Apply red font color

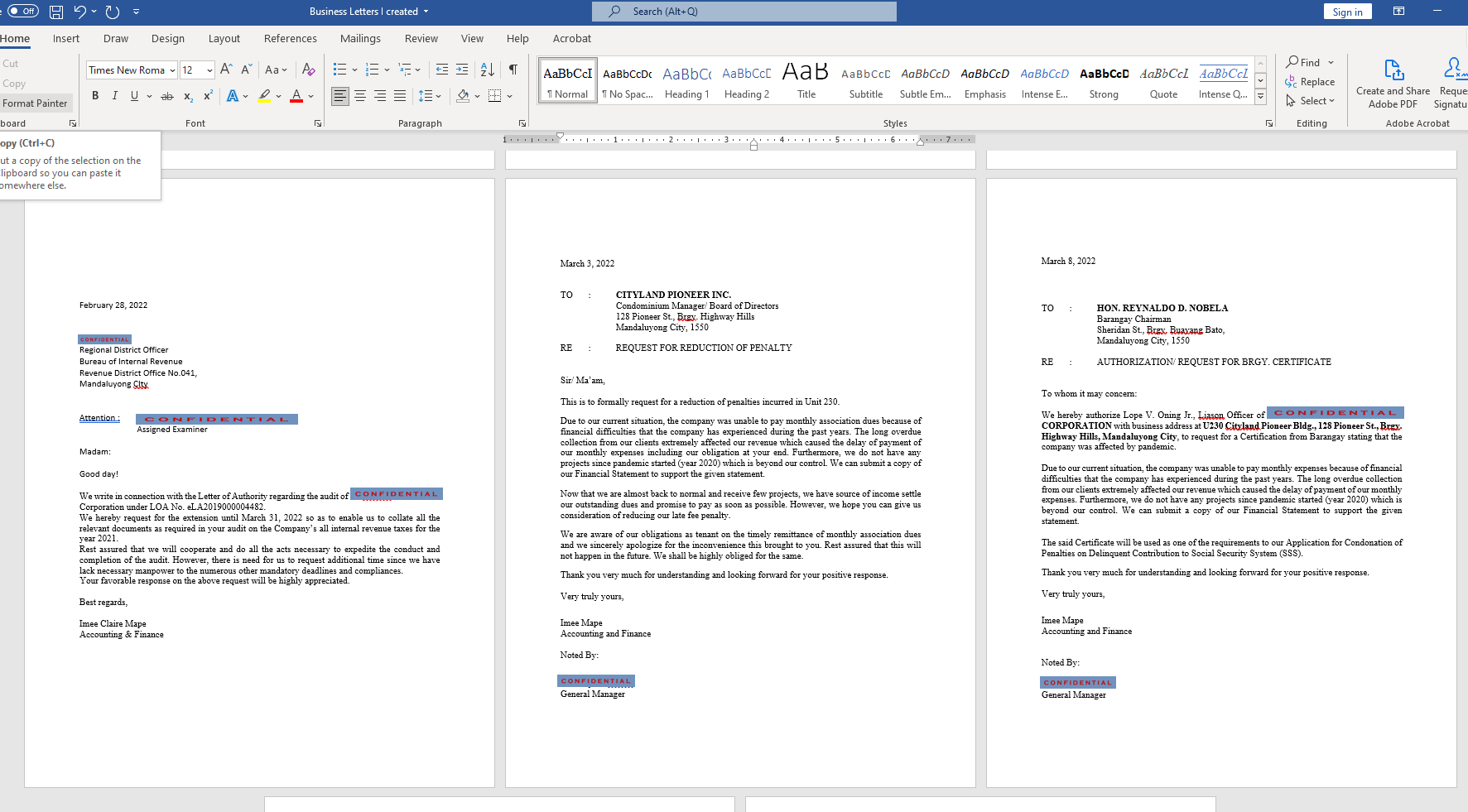(x=296, y=96)
